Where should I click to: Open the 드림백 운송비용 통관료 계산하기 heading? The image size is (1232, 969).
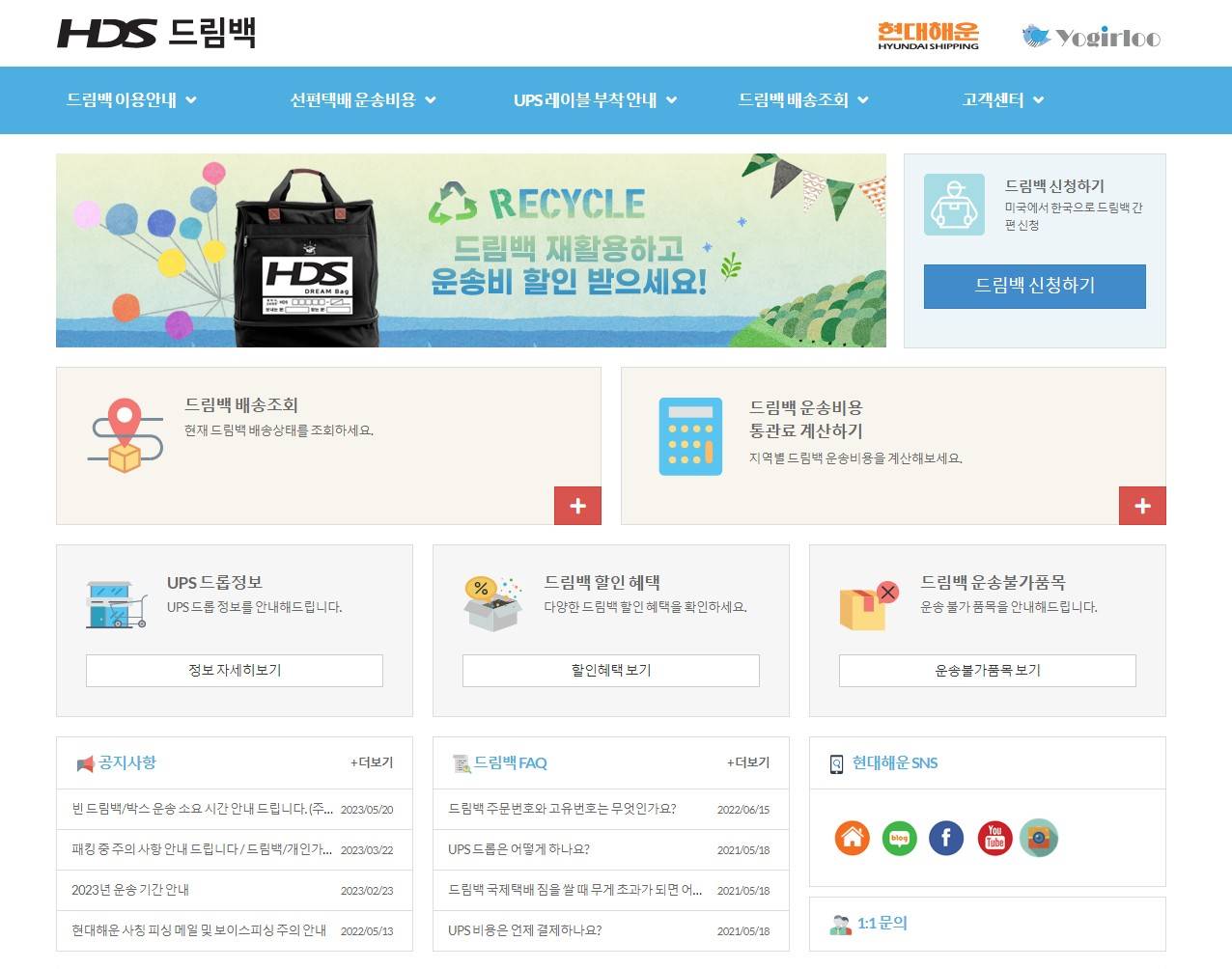806,419
